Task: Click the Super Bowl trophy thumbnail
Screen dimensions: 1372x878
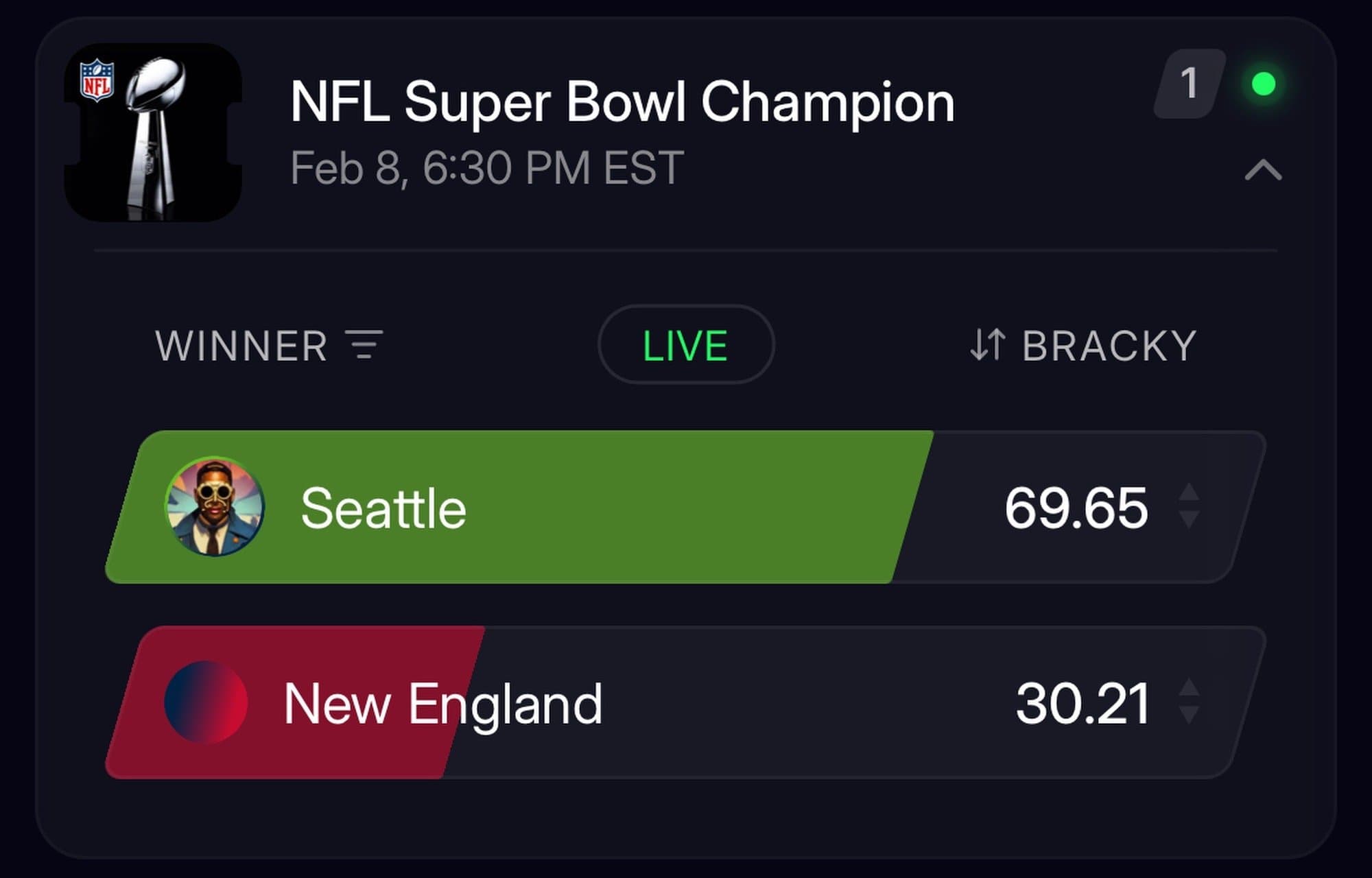Action: pos(152,132)
